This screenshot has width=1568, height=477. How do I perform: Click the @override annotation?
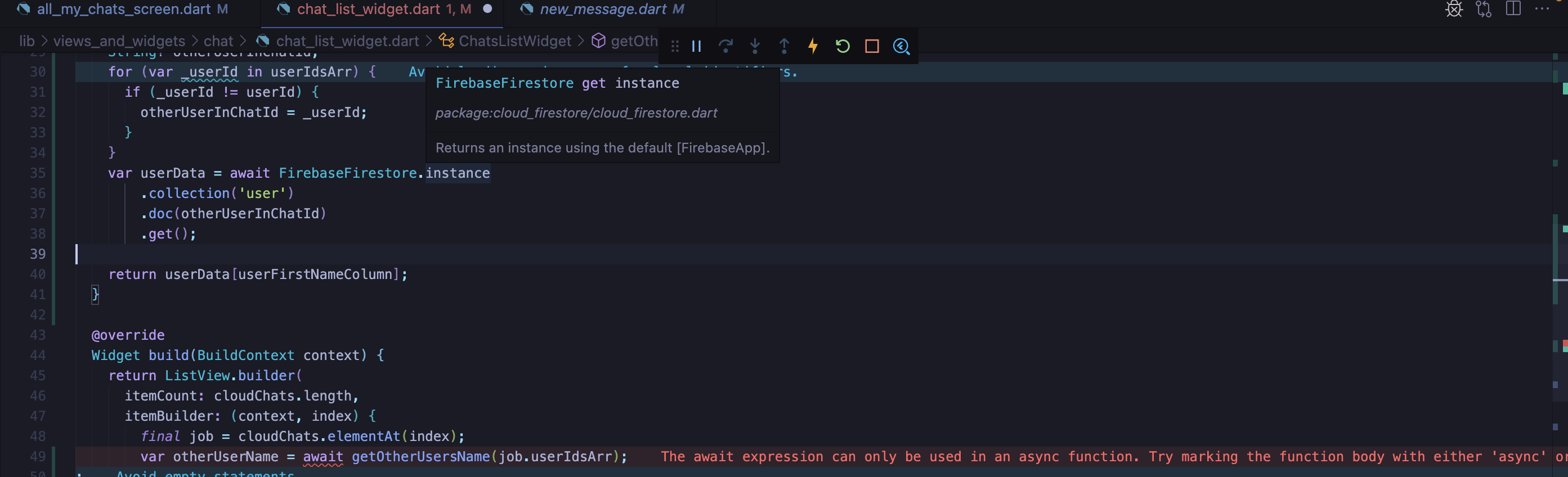click(128, 335)
